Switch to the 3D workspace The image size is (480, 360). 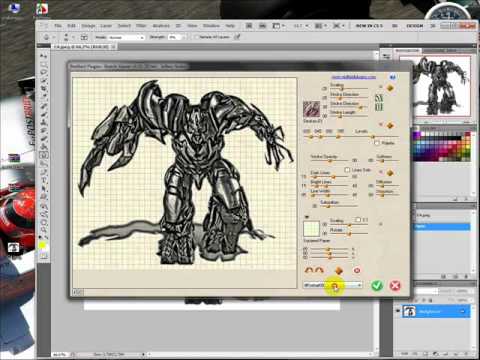tap(395, 26)
